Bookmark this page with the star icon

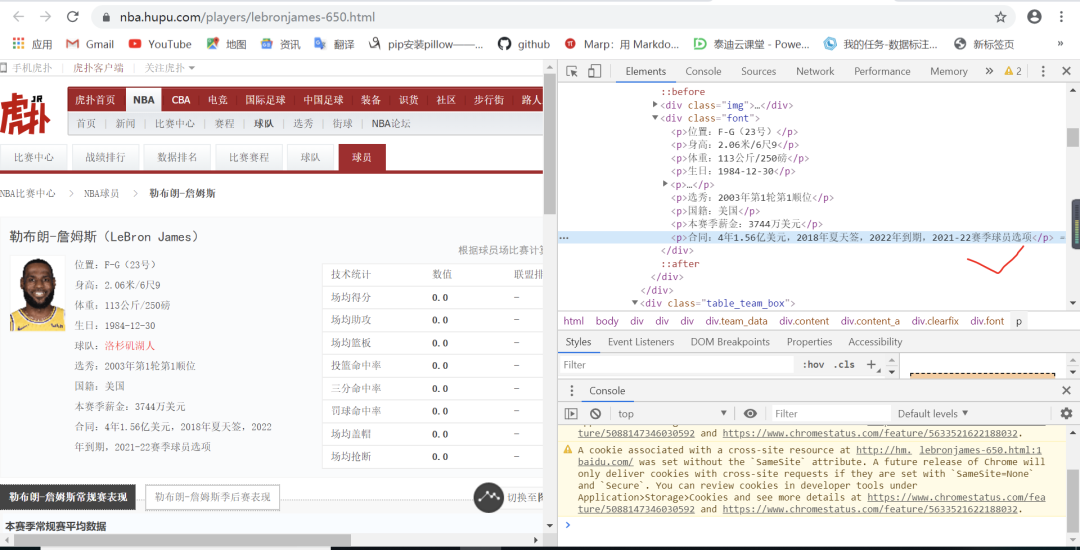click(1001, 17)
